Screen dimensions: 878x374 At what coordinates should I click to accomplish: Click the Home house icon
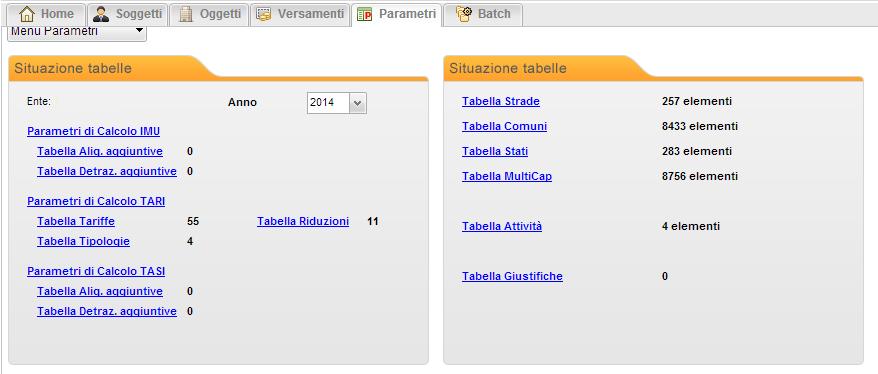(27, 14)
